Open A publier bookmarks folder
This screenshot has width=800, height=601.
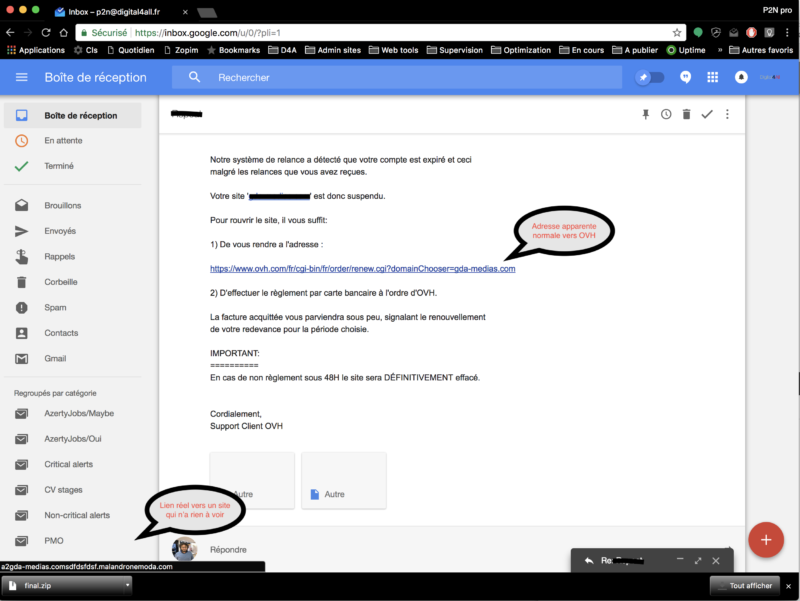[x=635, y=50]
